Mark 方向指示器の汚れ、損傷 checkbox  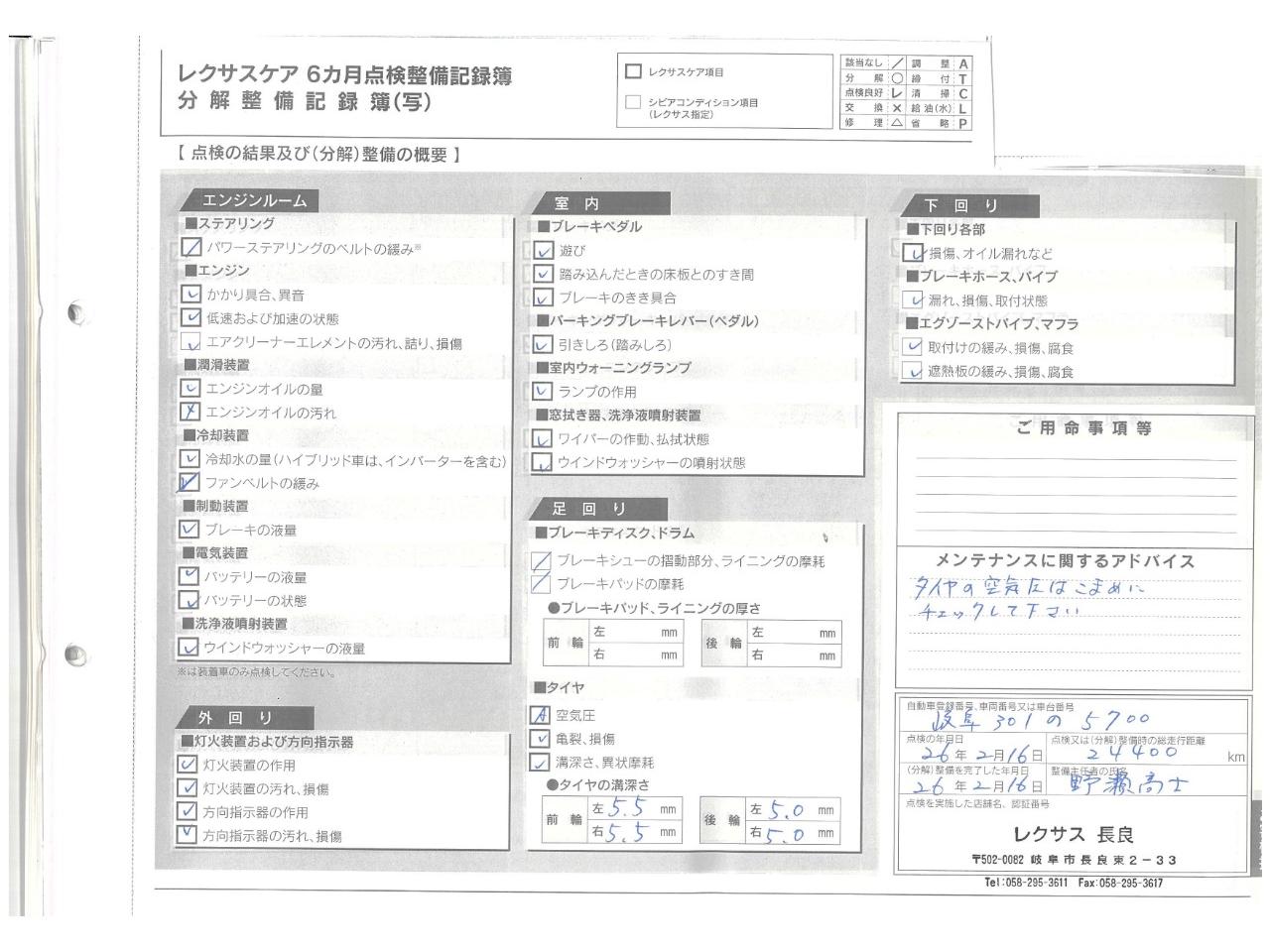[x=188, y=835]
